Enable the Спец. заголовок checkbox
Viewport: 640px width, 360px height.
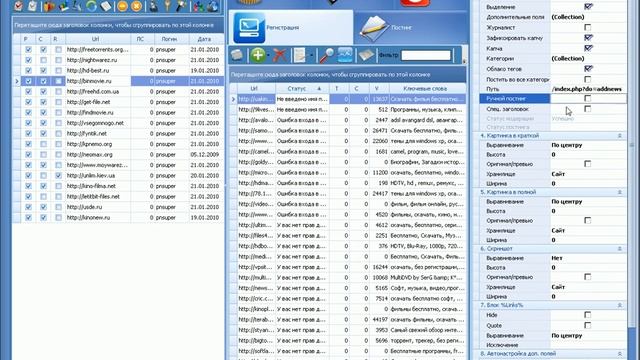[588, 109]
